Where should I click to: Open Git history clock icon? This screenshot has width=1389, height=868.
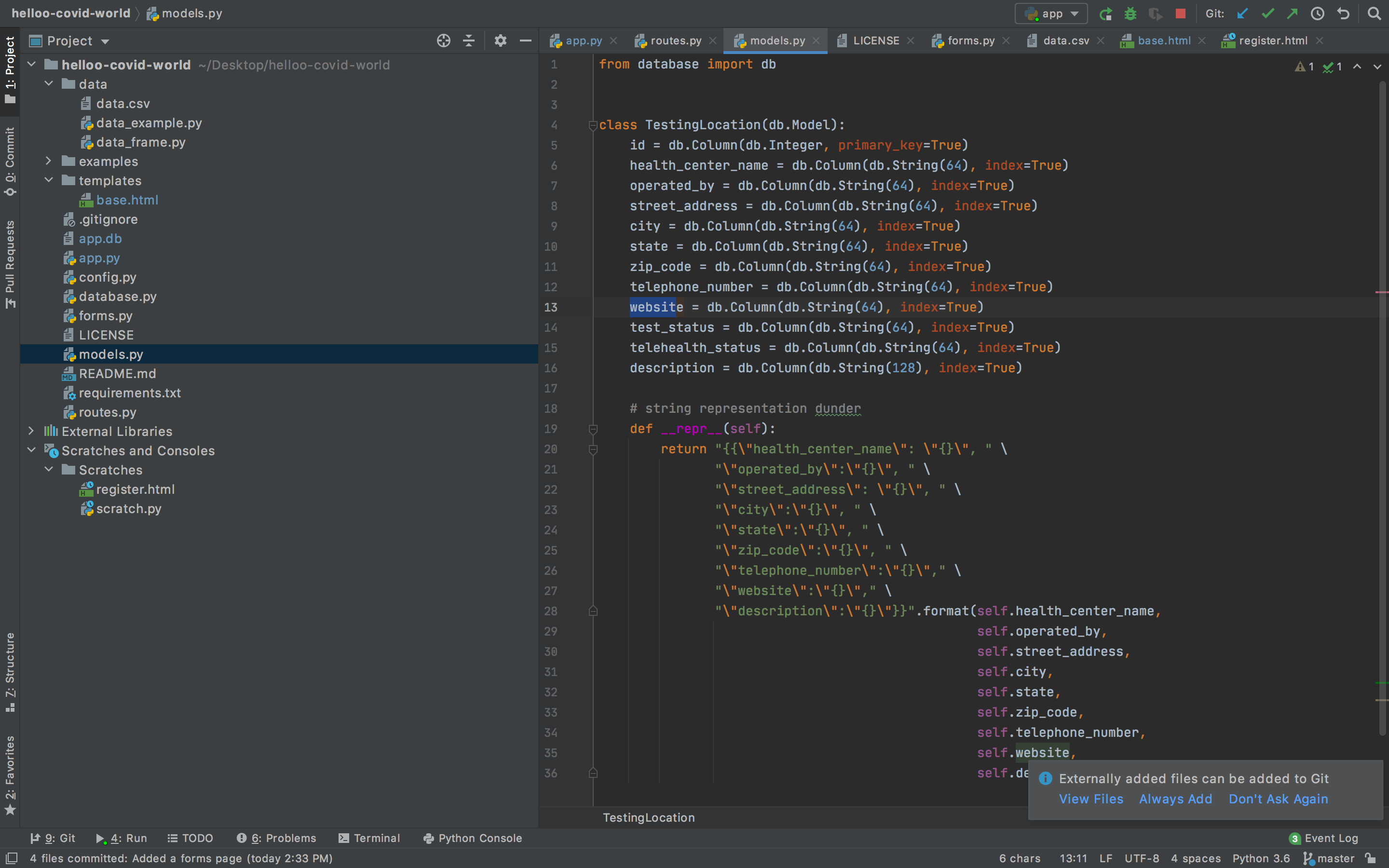(1317, 13)
